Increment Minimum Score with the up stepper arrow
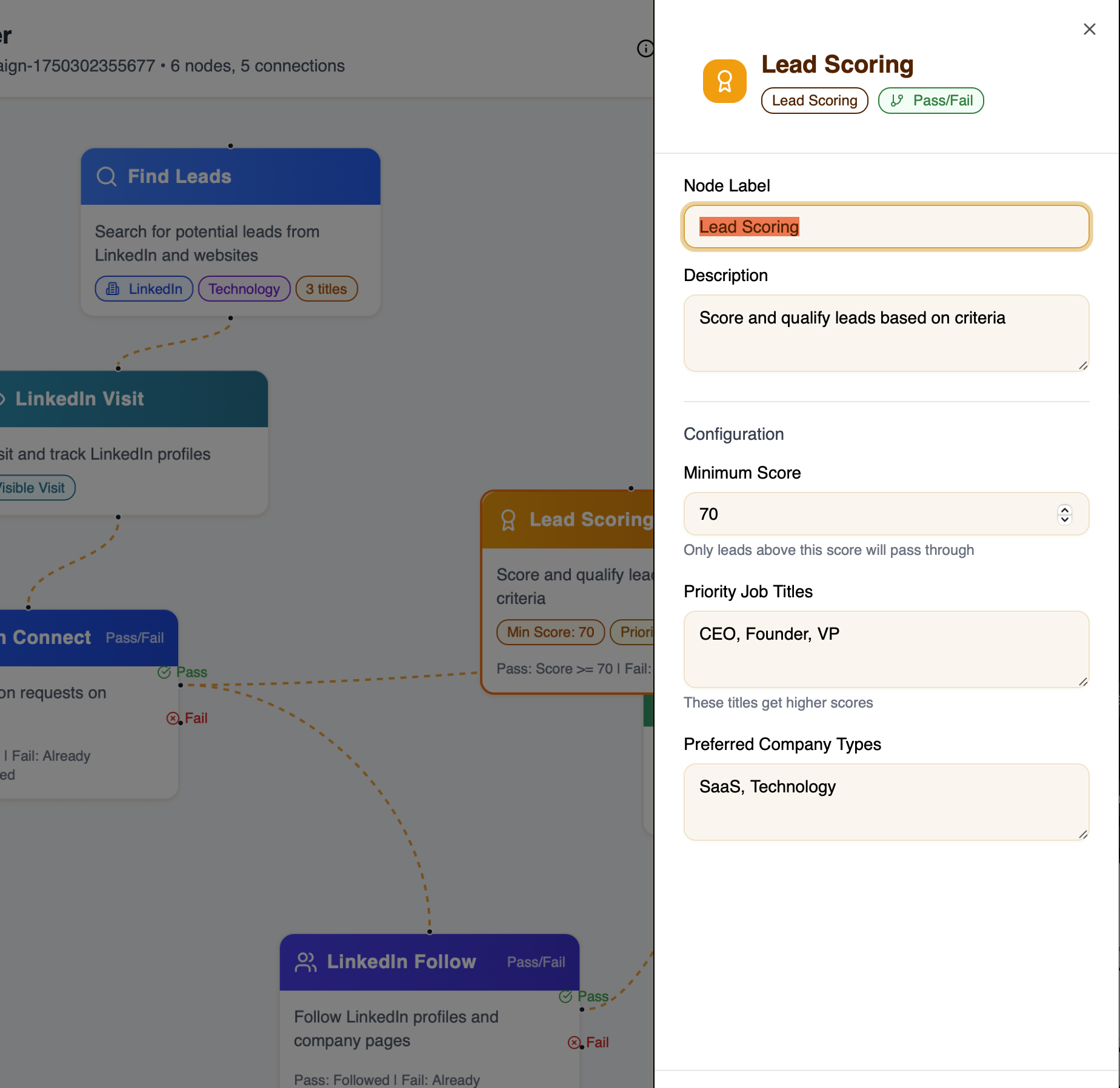1120x1088 pixels. [x=1064, y=510]
